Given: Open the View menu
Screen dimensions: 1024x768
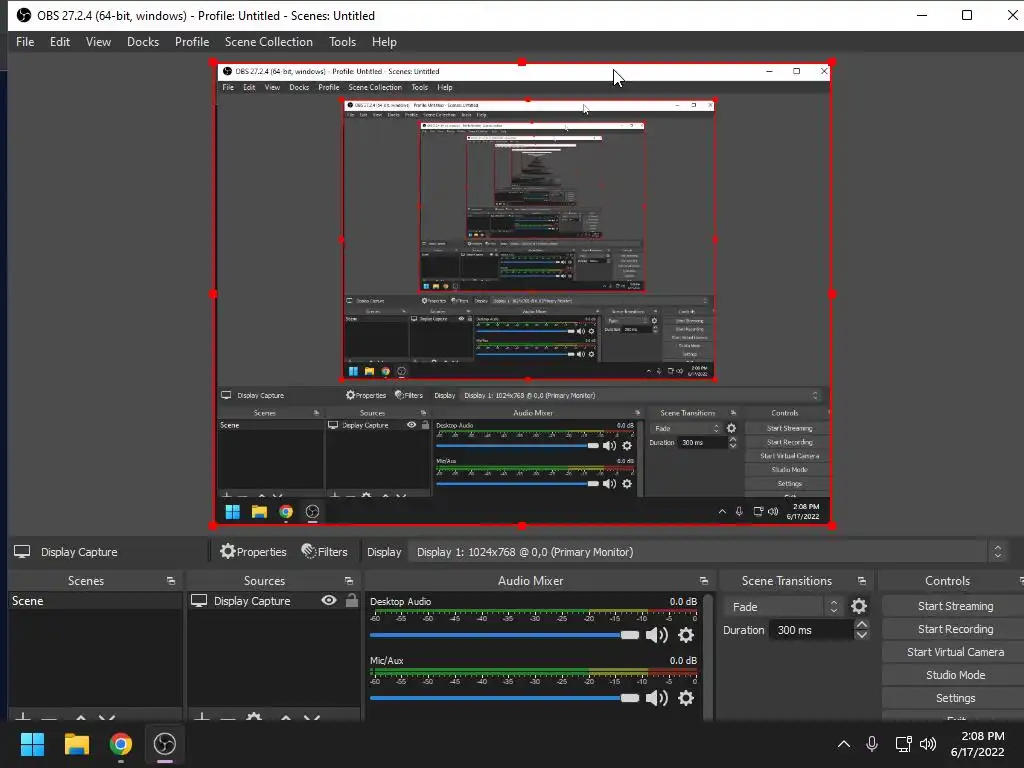Looking at the screenshot, I should click(98, 42).
